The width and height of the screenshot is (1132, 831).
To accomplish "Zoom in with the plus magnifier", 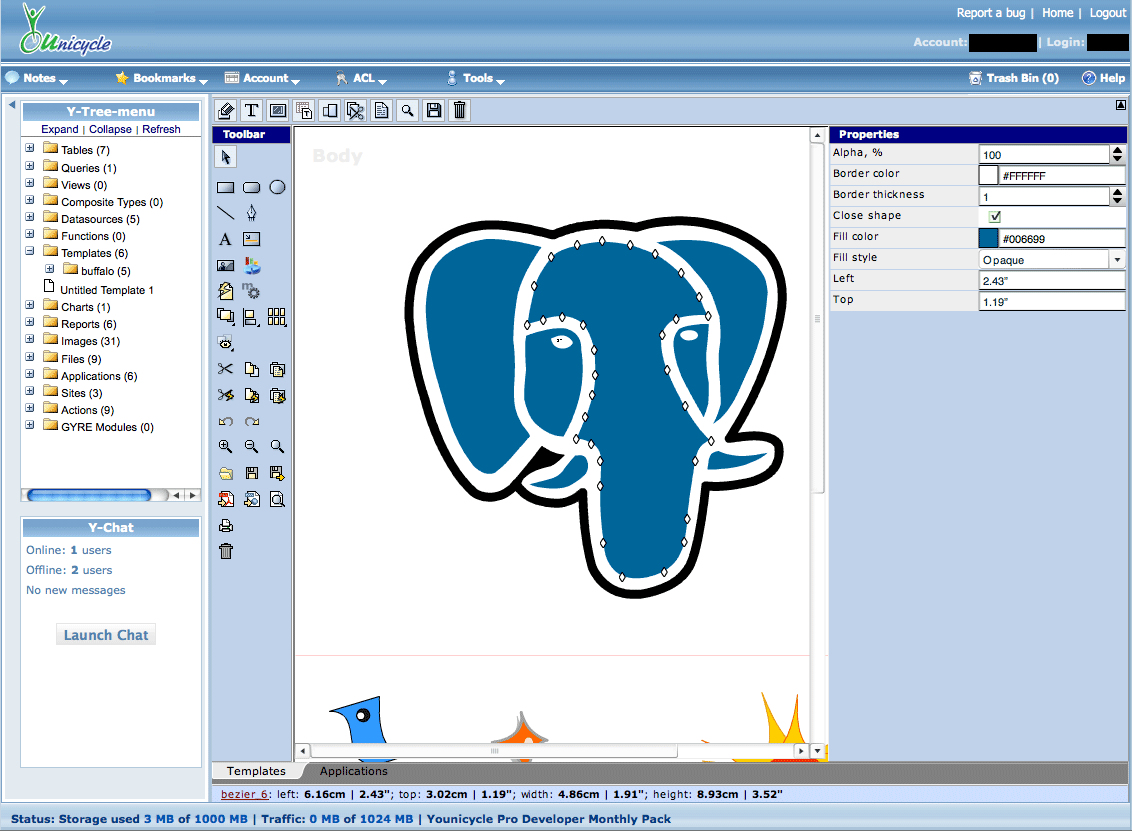I will pos(225,447).
